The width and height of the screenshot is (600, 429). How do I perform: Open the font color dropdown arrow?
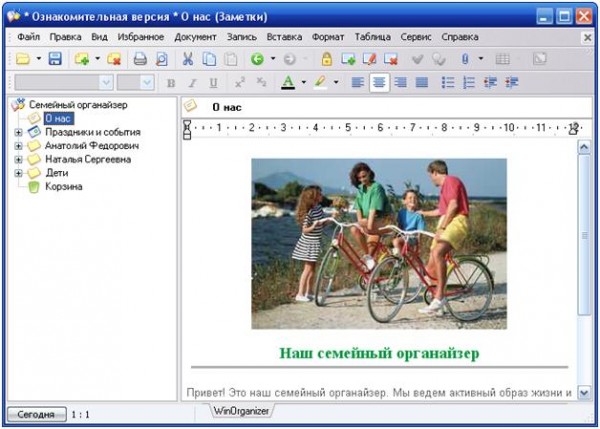[304, 82]
